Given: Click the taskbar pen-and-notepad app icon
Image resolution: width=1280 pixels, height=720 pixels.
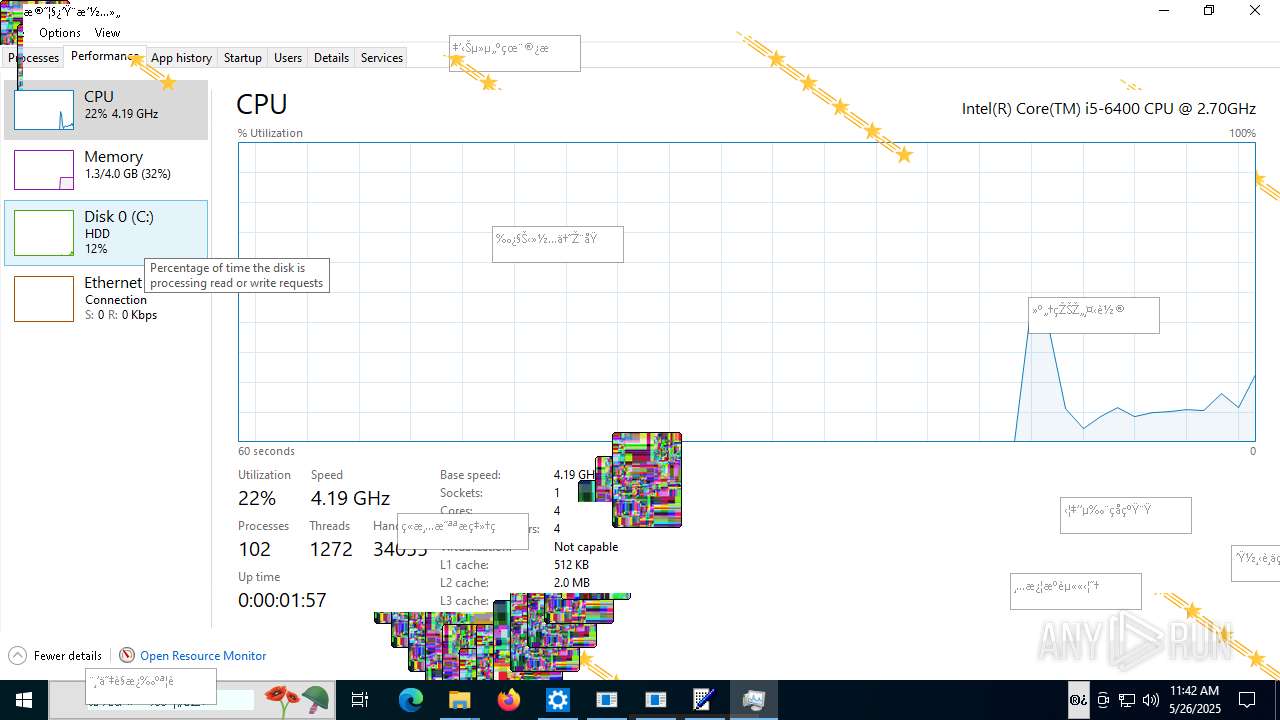Looking at the screenshot, I should coord(704,700).
